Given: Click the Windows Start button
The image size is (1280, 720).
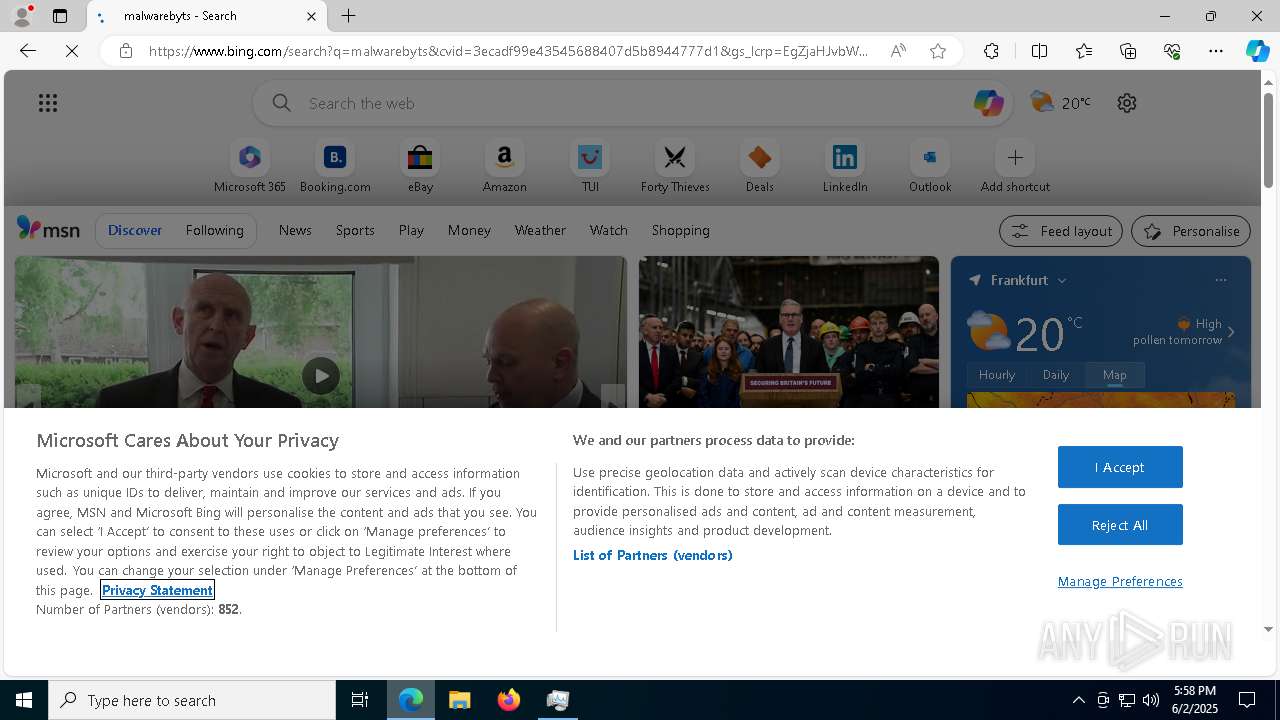Looking at the screenshot, I should coord(24,700).
